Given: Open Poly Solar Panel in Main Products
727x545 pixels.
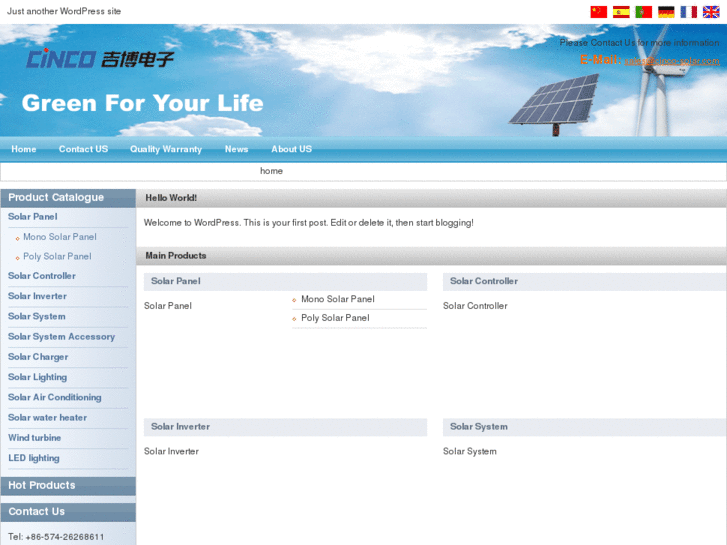Looking at the screenshot, I should point(335,318).
